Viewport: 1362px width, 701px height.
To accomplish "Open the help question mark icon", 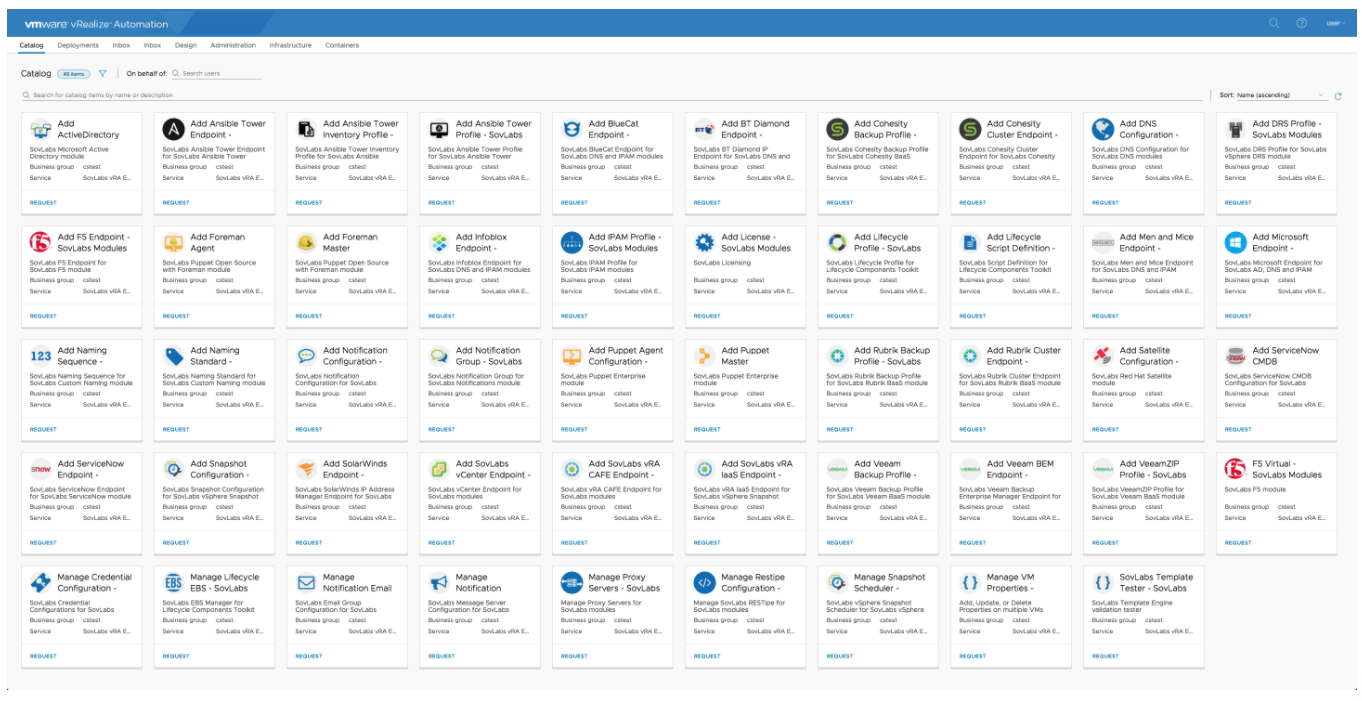I will (x=1301, y=23).
